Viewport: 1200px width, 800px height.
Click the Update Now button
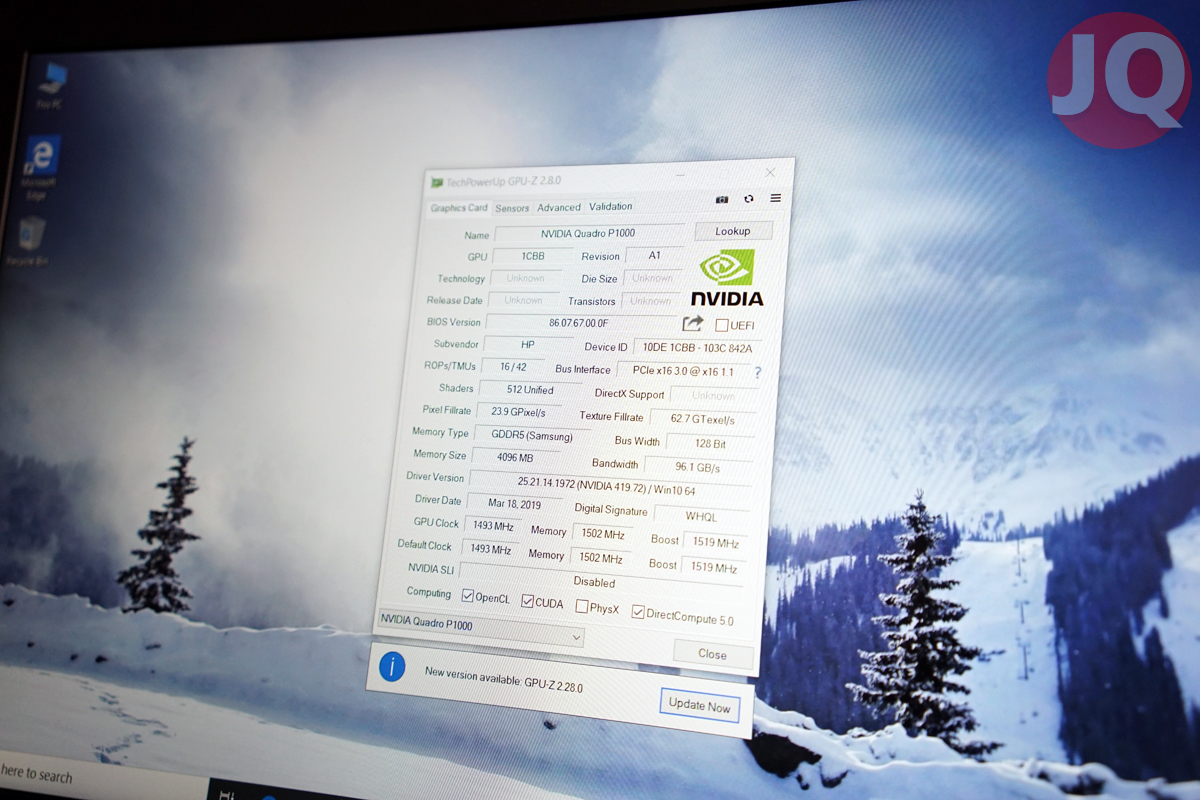(x=700, y=705)
